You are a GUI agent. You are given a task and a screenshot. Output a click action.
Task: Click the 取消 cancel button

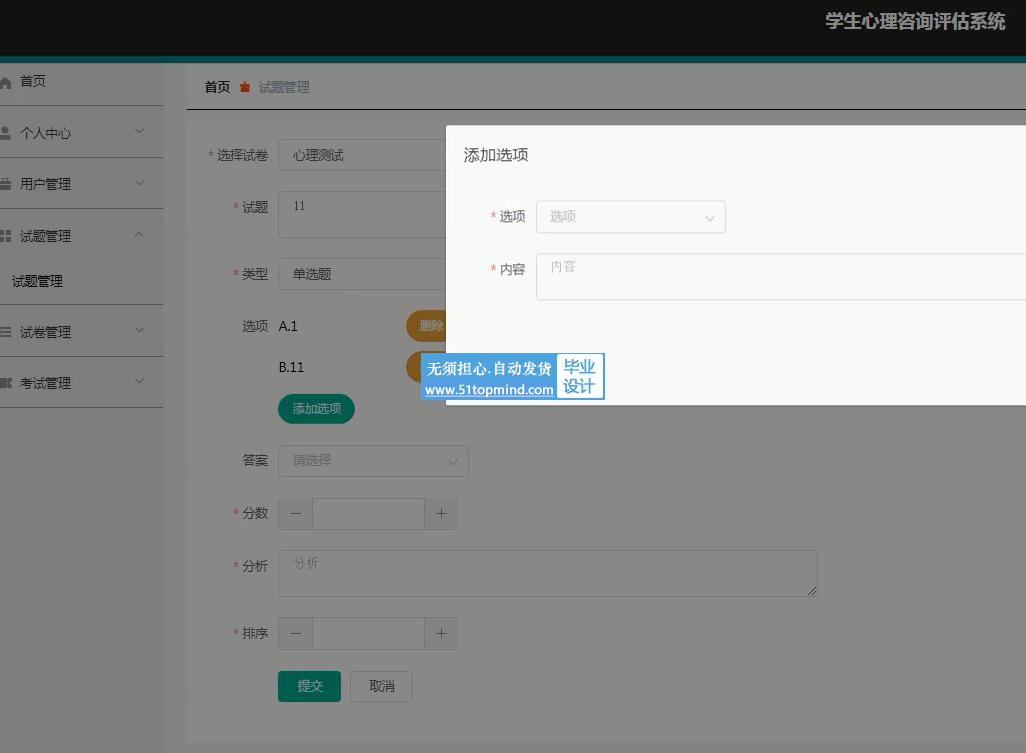(x=381, y=686)
